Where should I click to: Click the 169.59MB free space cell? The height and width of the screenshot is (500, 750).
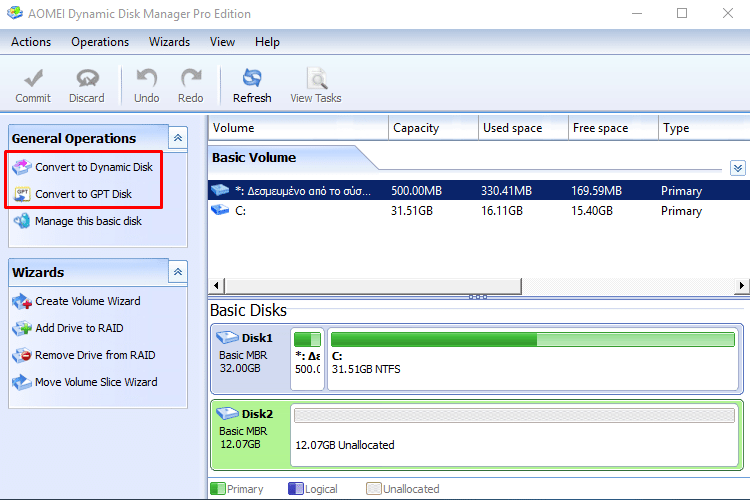click(596, 190)
